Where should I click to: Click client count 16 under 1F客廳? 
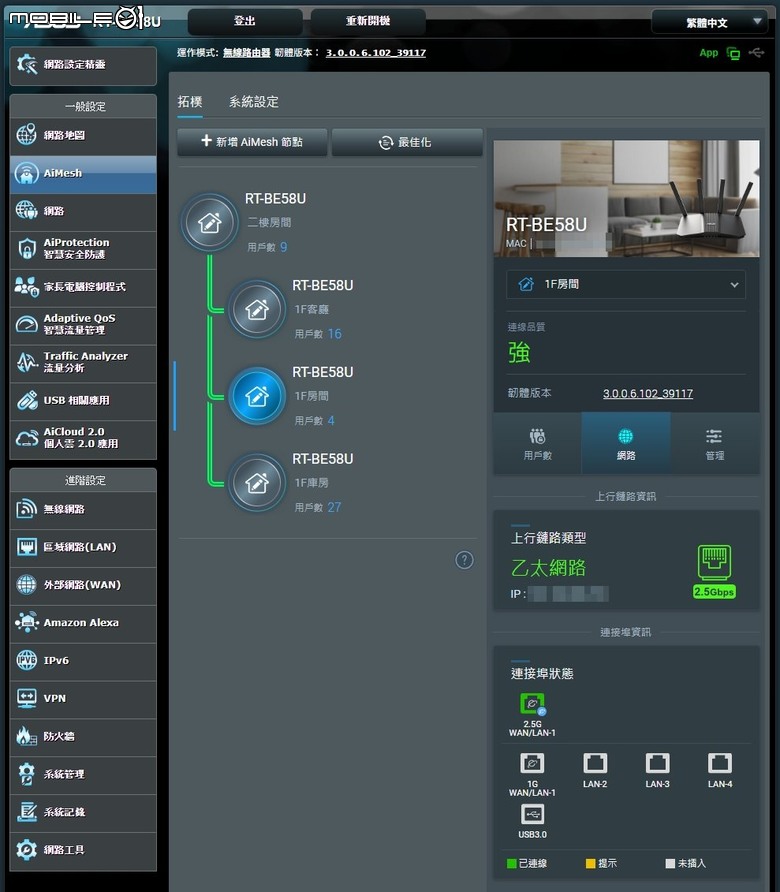[x=335, y=334]
